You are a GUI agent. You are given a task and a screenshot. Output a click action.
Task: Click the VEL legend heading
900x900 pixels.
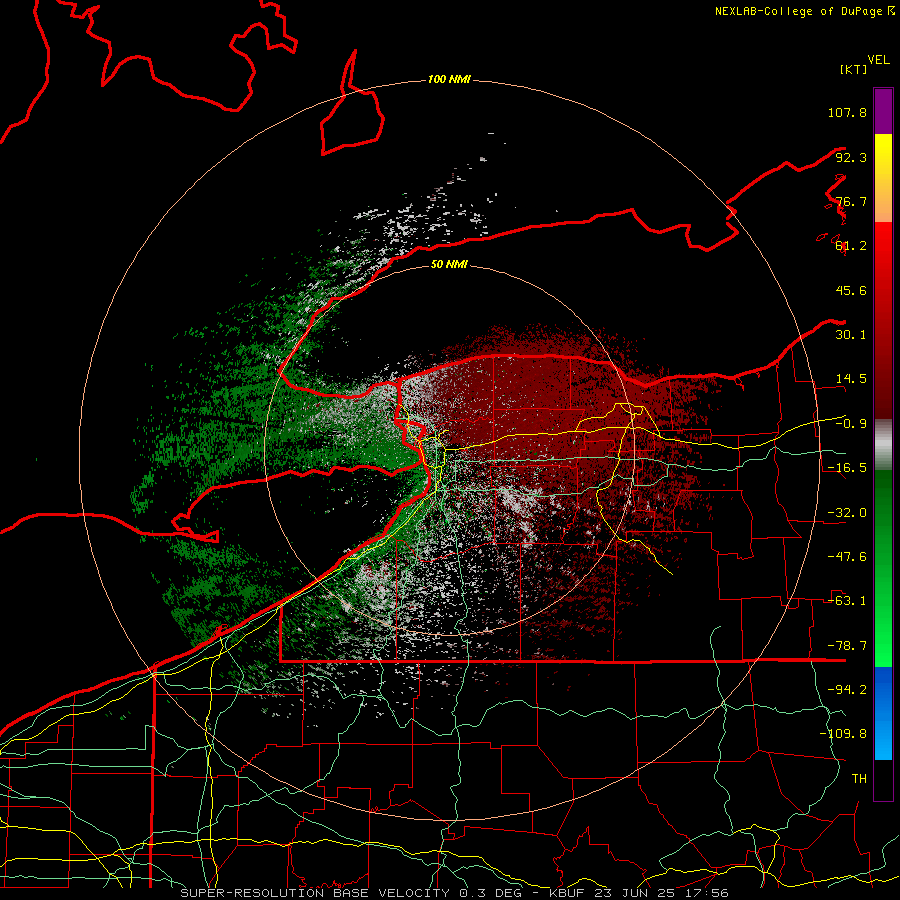click(878, 60)
